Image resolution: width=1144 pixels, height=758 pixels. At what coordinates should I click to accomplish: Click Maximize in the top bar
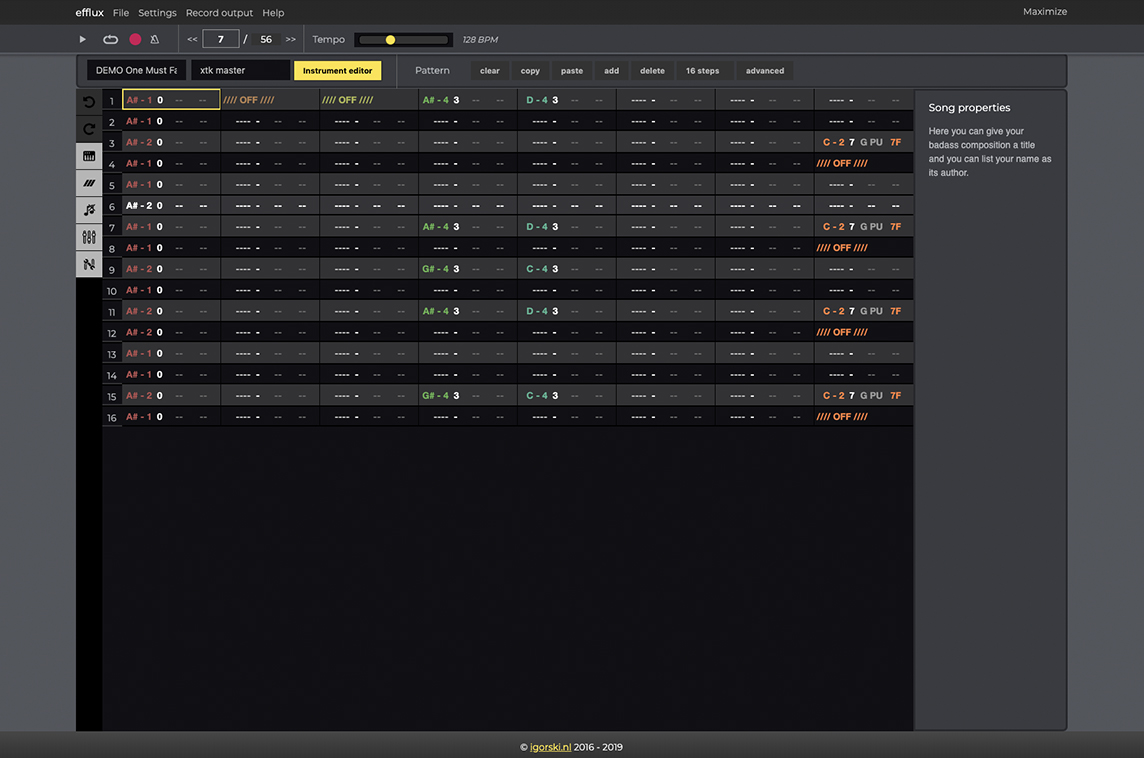click(x=1045, y=12)
